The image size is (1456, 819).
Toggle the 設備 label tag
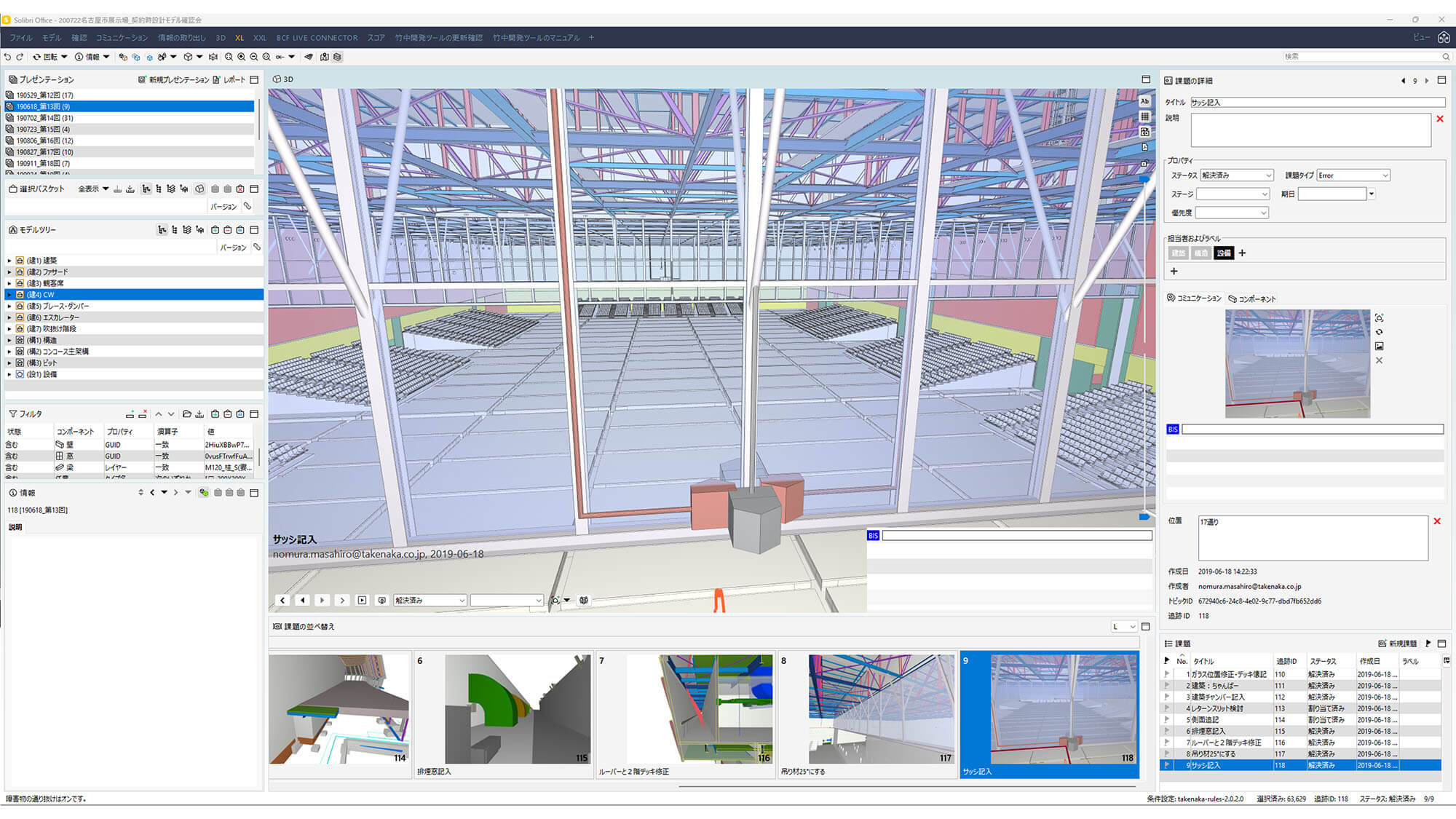click(1224, 253)
